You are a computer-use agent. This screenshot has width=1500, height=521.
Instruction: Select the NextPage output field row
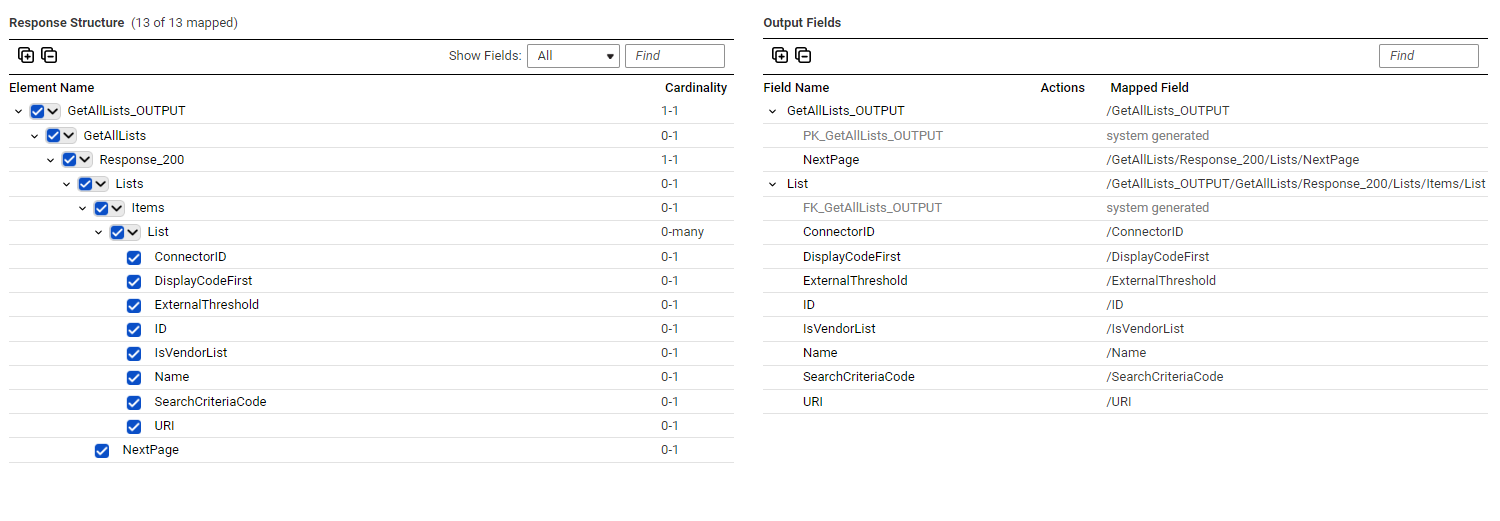tap(1125, 160)
